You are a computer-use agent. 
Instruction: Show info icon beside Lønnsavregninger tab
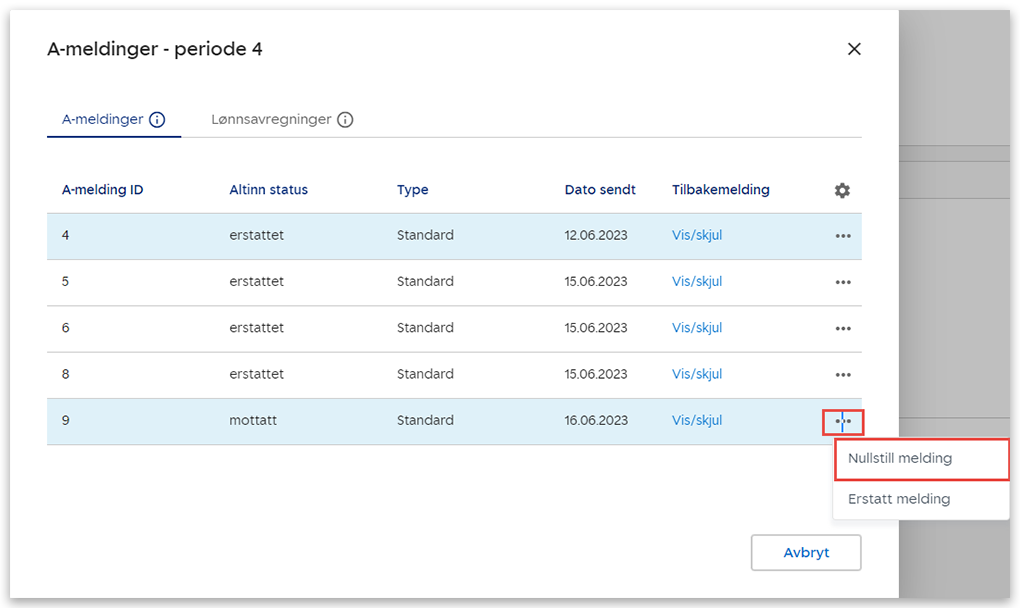[x=345, y=119]
